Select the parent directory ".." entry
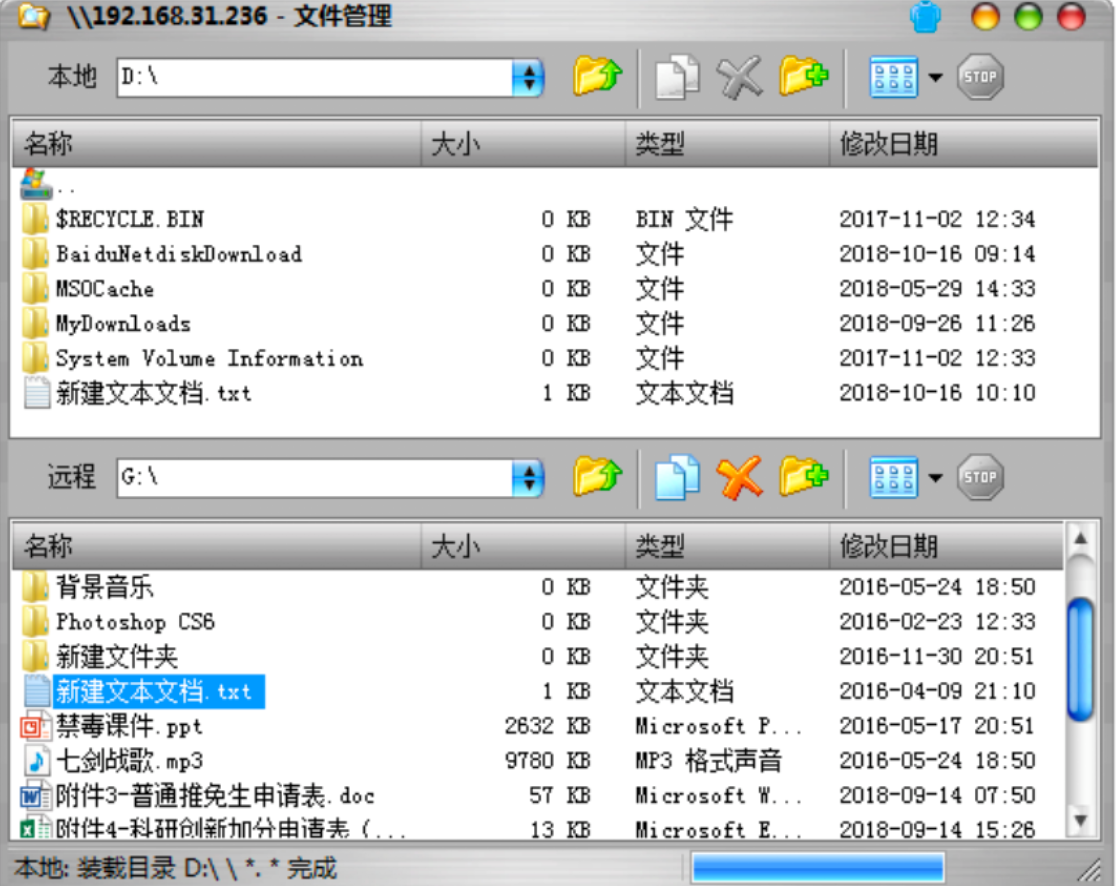This screenshot has width=1116, height=886. pyautogui.click(x=48, y=185)
